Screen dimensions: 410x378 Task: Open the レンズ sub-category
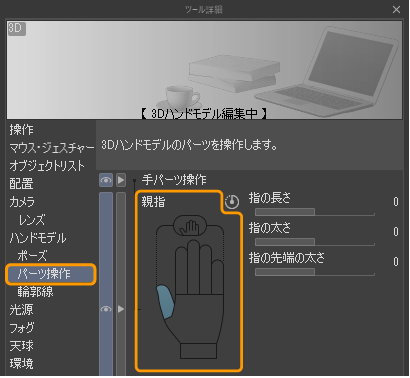(x=32, y=220)
